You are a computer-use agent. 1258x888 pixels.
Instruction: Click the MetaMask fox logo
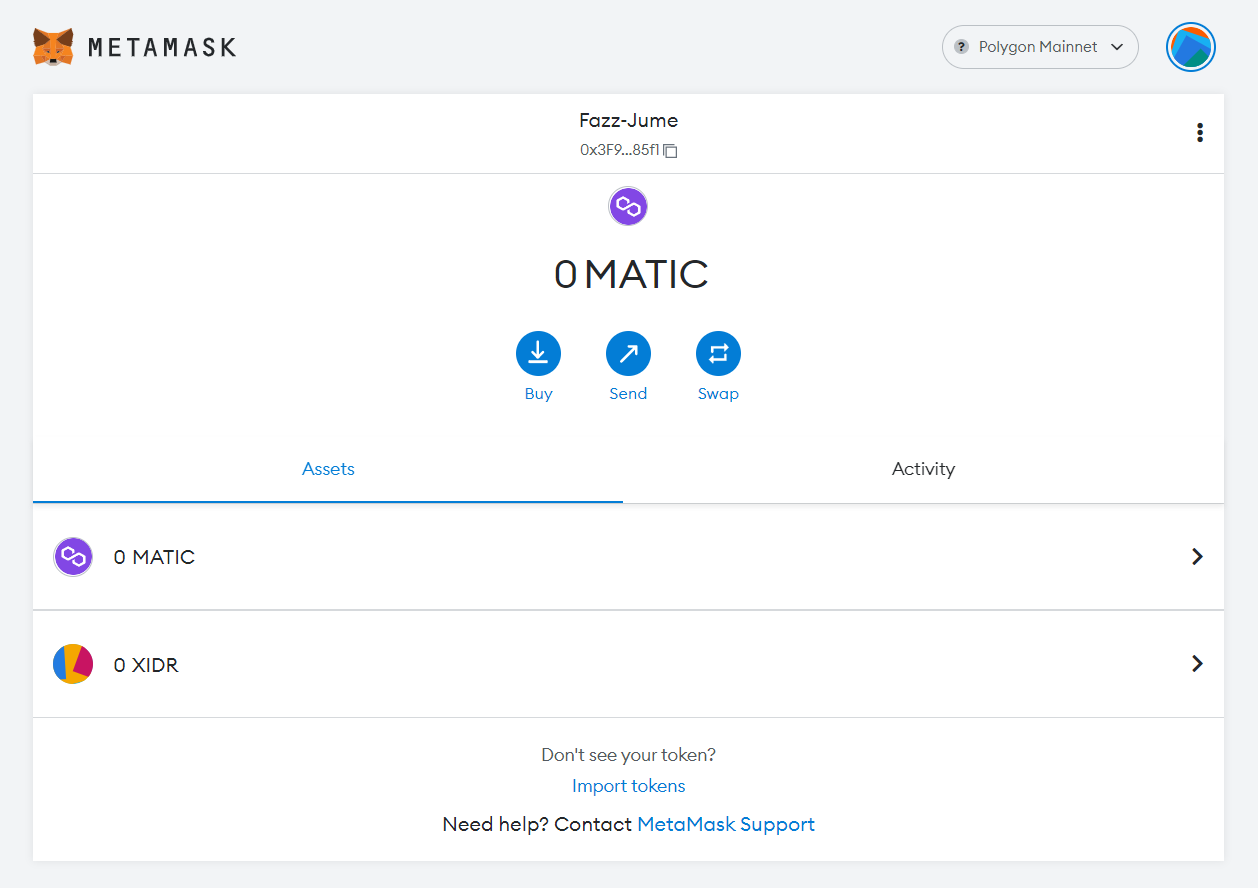coord(53,47)
